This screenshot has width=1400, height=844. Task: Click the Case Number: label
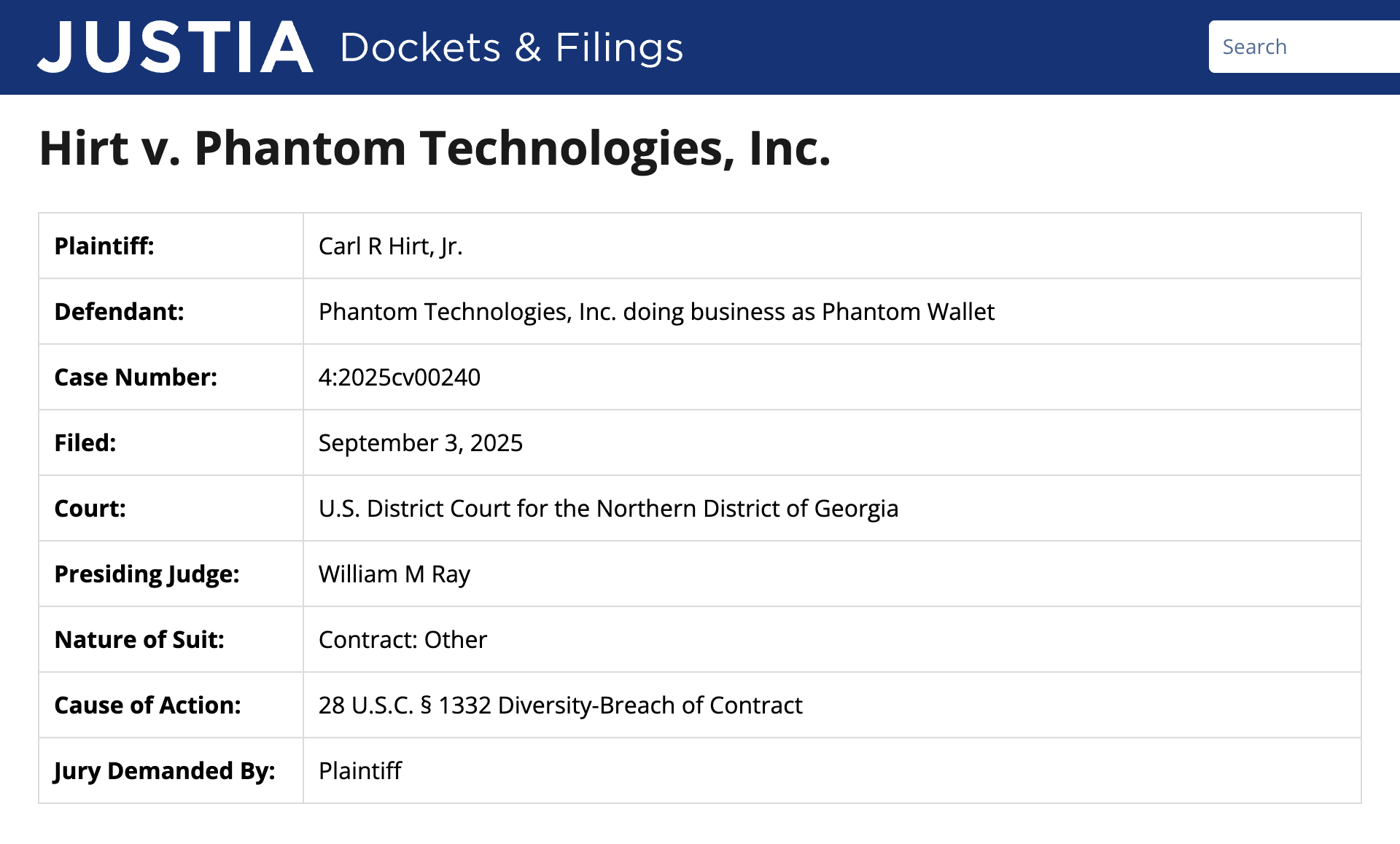click(x=136, y=378)
